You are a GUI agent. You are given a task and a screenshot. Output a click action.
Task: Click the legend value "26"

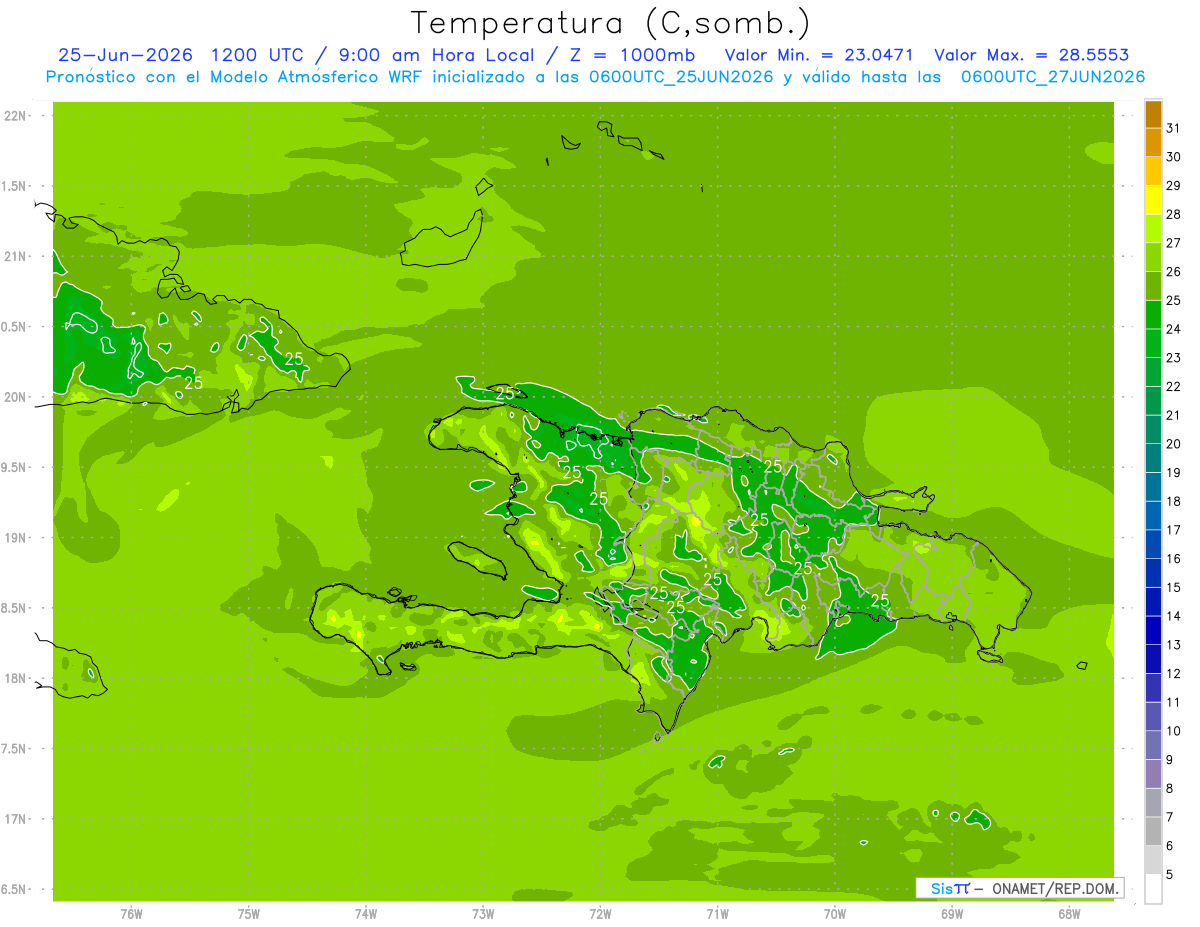(x=1173, y=271)
